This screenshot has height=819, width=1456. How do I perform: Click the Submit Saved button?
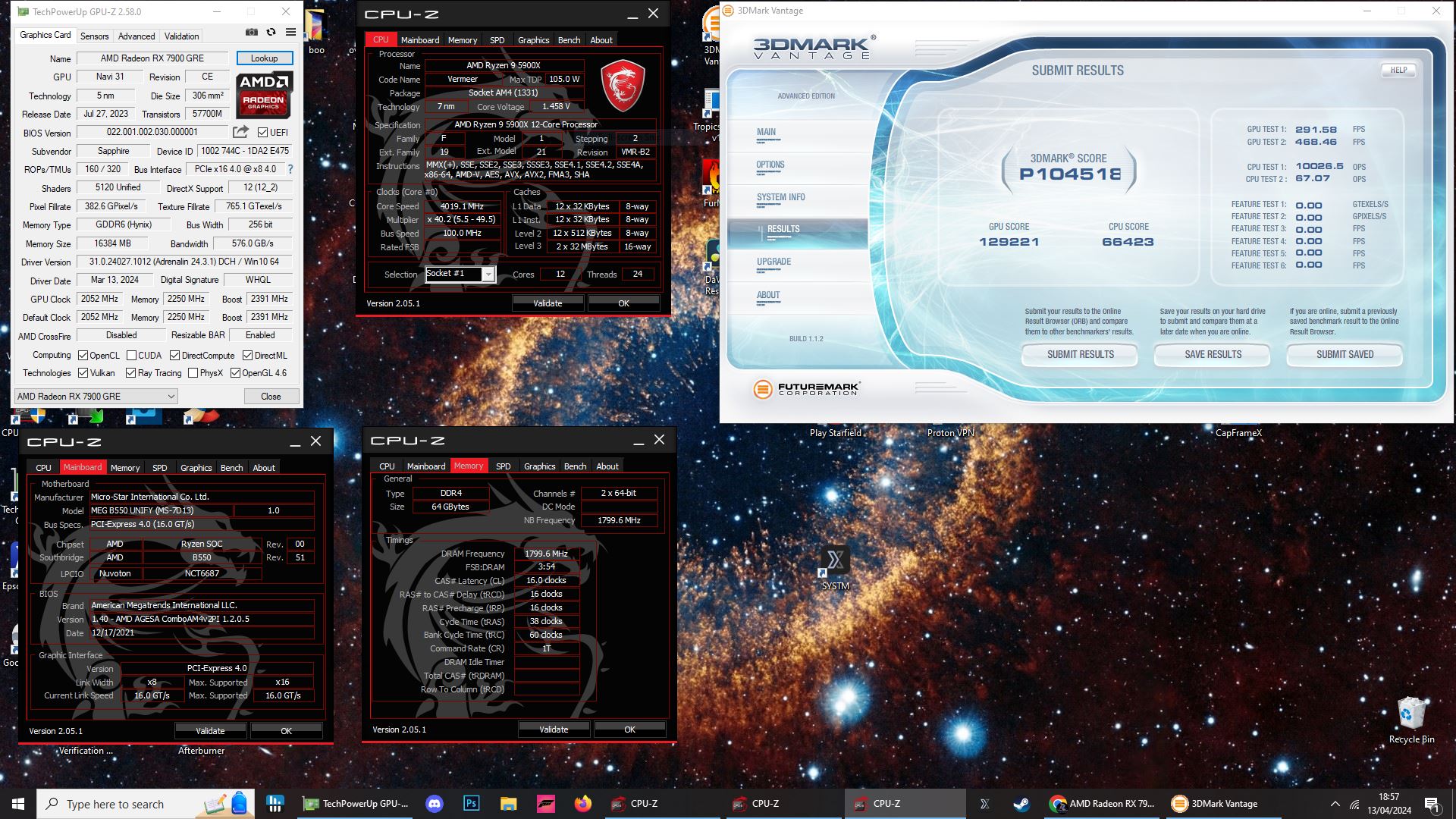click(x=1345, y=354)
